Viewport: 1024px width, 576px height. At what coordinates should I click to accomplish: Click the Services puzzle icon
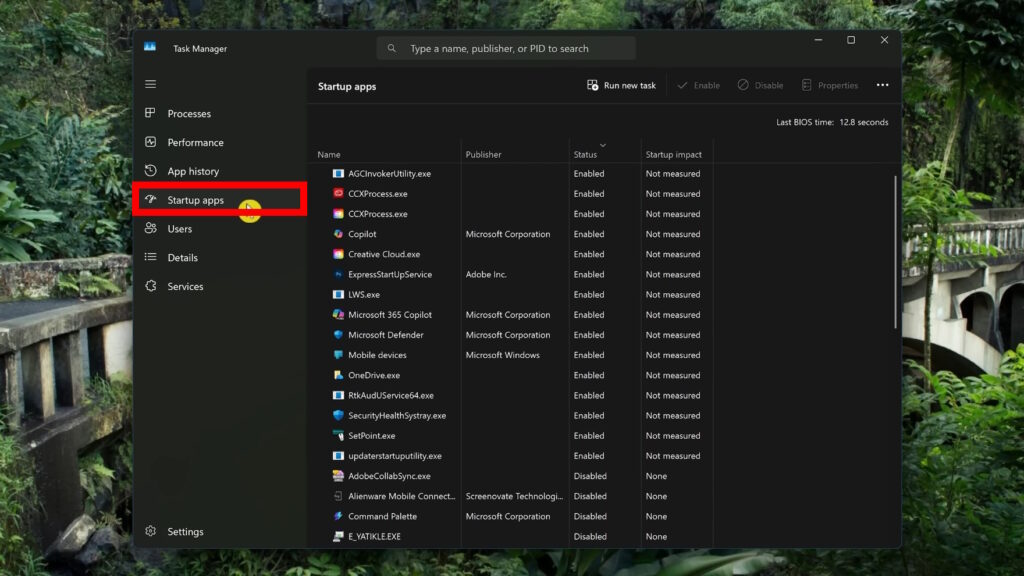150,285
